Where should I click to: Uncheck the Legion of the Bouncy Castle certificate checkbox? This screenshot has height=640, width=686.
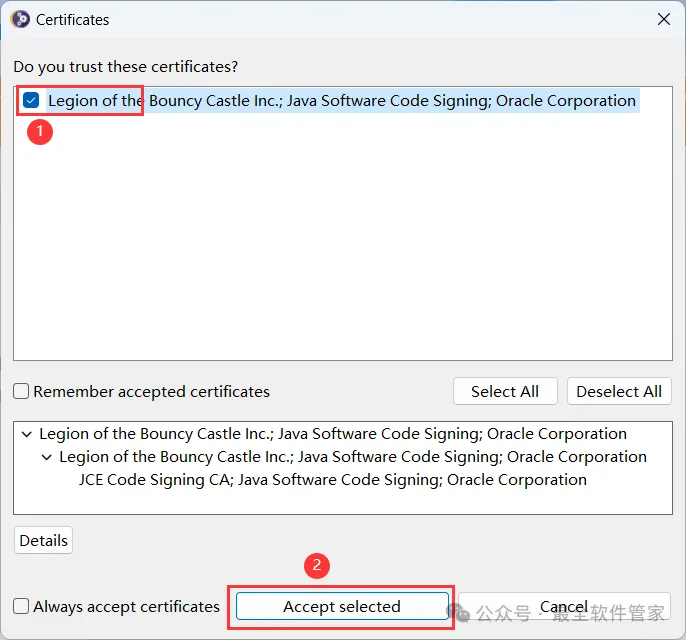tap(31, 100)
